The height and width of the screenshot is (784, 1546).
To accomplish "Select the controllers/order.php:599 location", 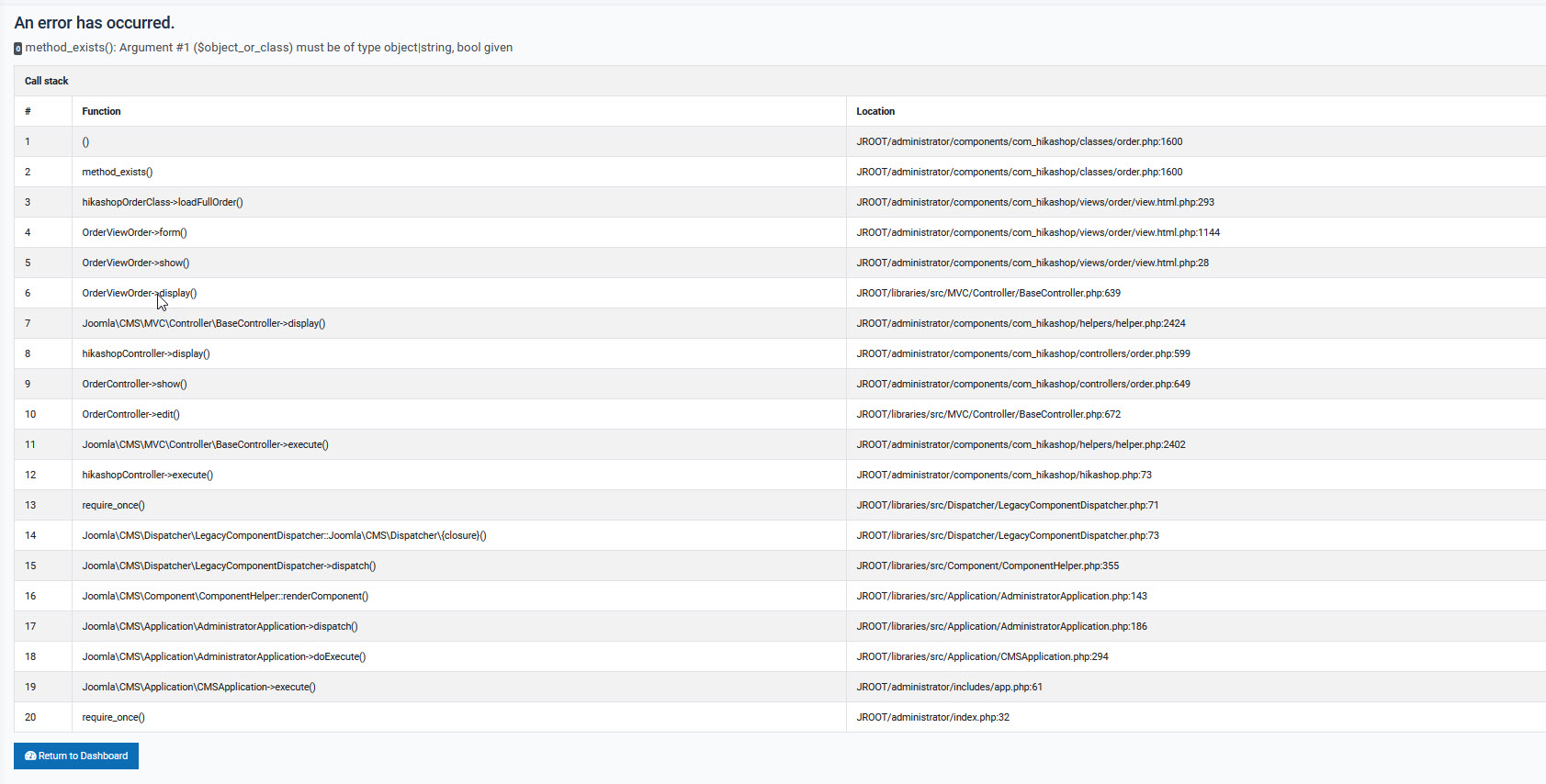I will (1023, 353).
